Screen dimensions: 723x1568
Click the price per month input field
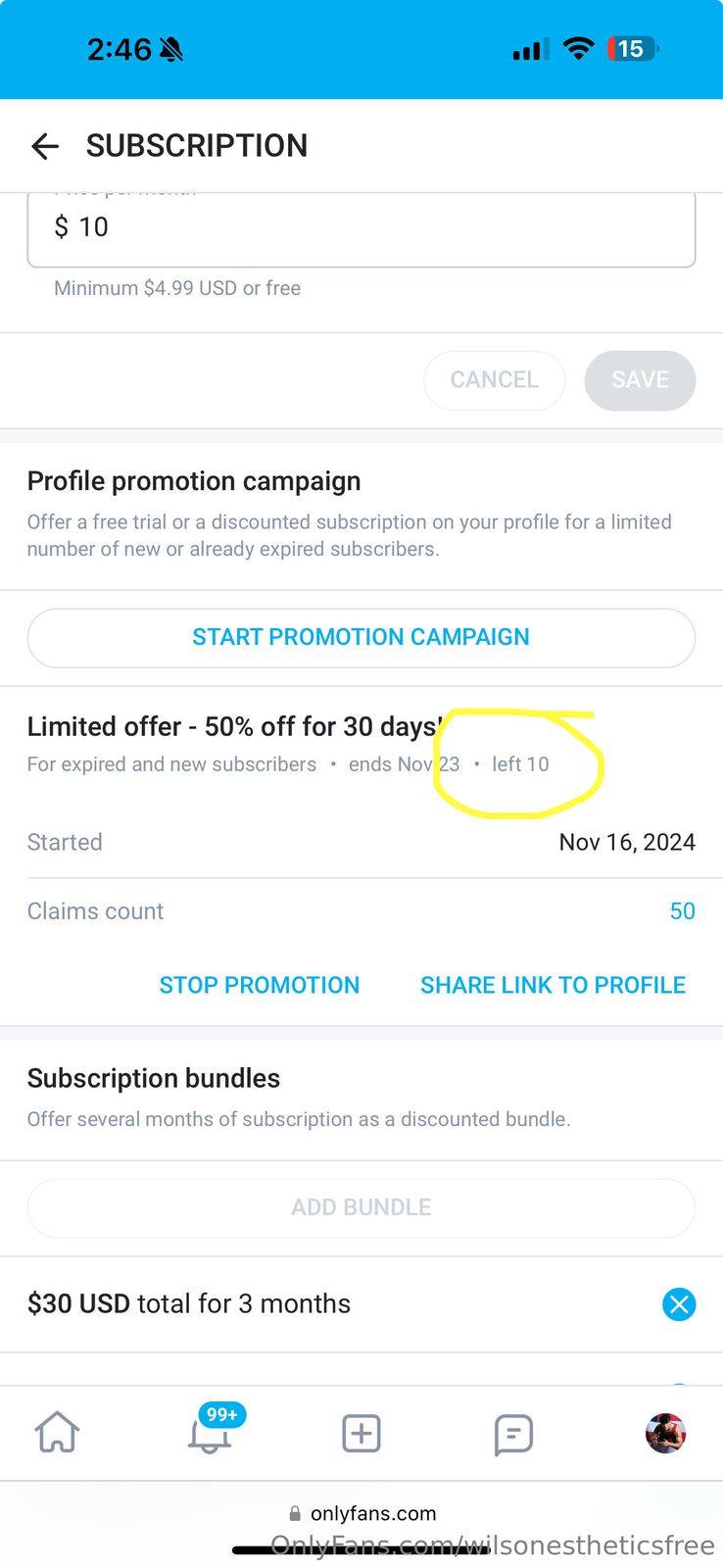pos(361,227)
